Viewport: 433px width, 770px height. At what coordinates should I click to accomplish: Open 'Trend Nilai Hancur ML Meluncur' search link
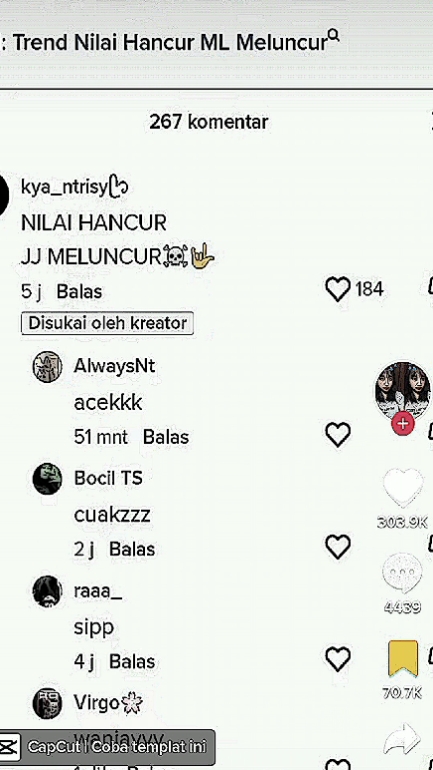pyautogui.click(x=170, y=43)
